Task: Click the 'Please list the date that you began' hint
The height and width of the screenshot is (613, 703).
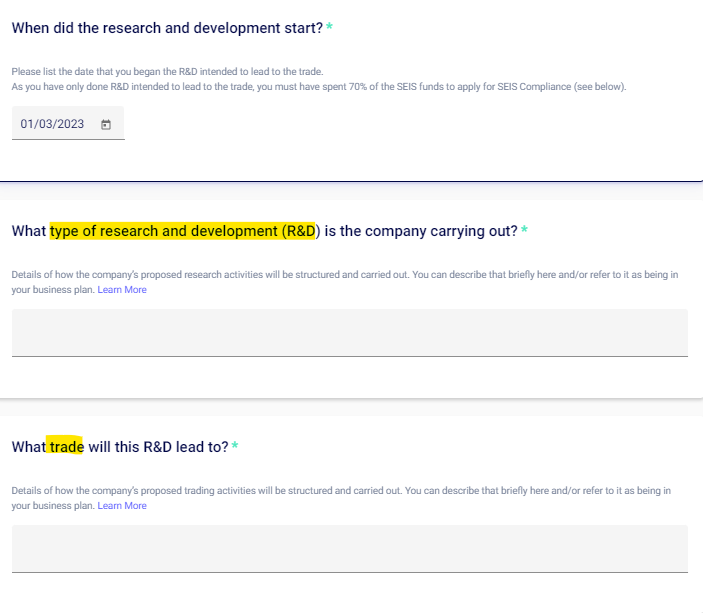Action: [x=167, y=72]
